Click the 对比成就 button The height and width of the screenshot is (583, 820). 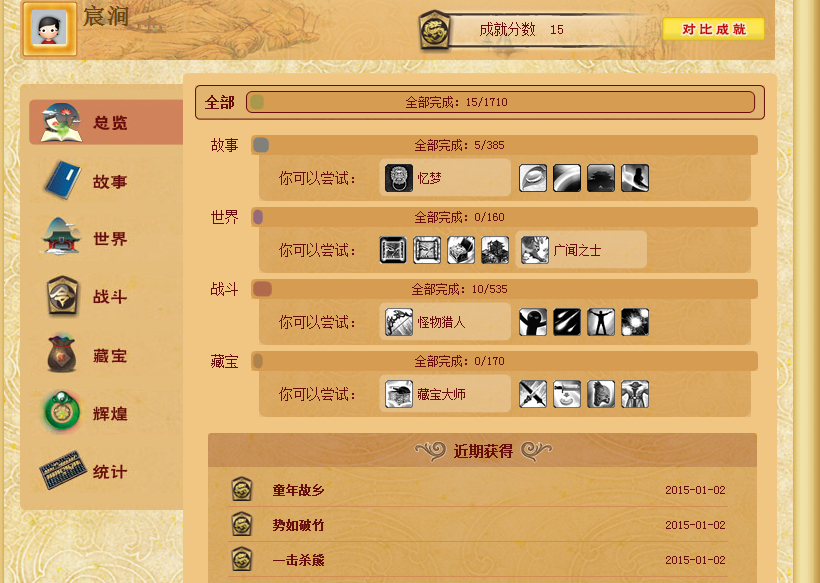pos(713,29)
